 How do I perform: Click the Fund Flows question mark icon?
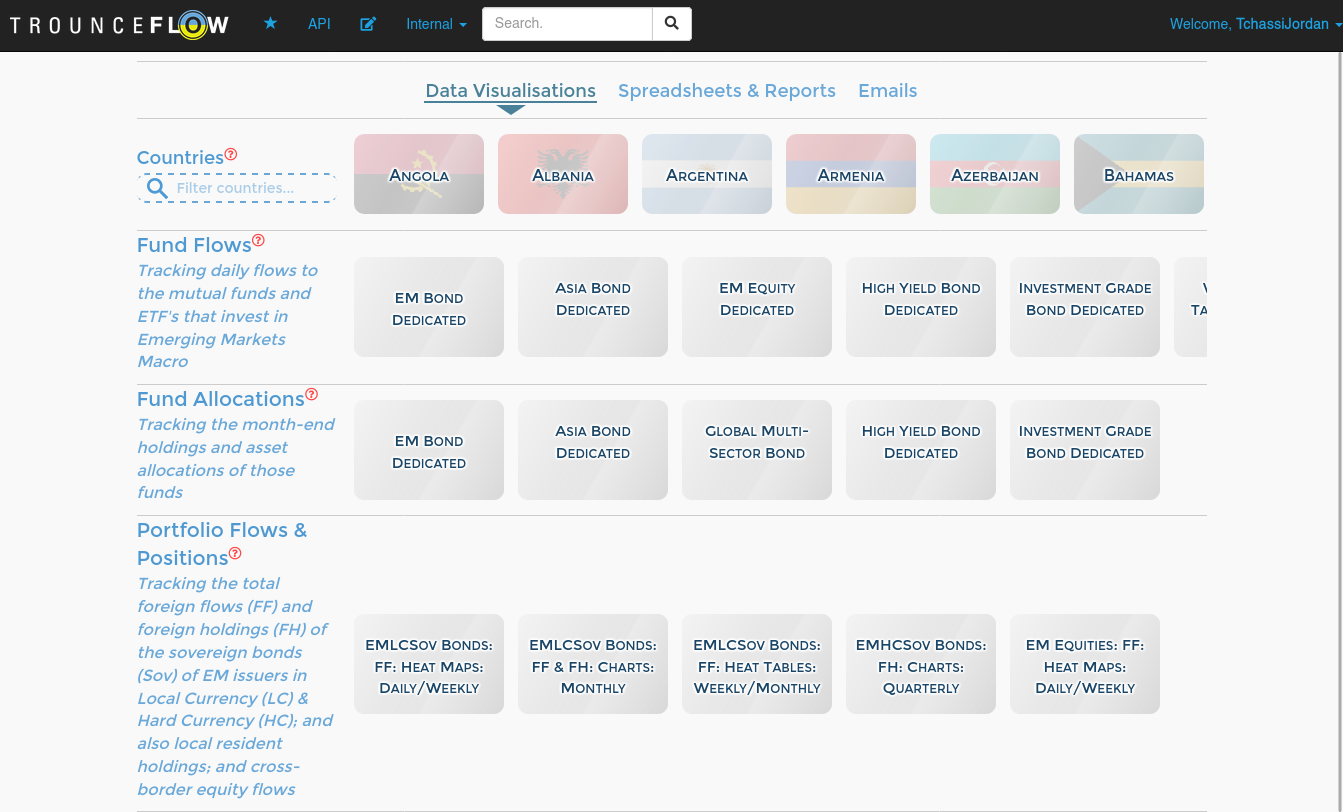coord(258,240)
